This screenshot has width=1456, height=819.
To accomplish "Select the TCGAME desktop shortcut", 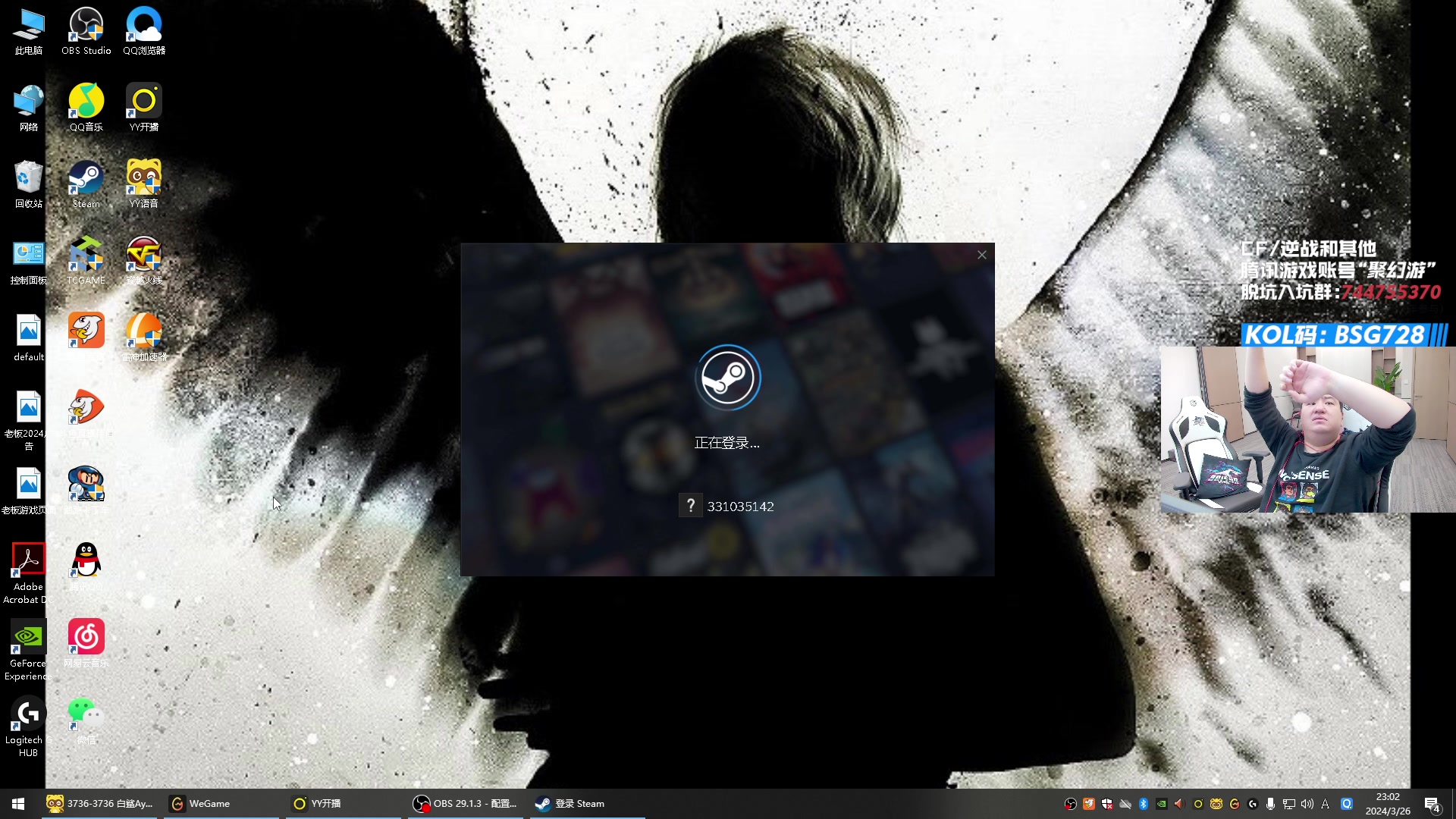I will [86, 262].
